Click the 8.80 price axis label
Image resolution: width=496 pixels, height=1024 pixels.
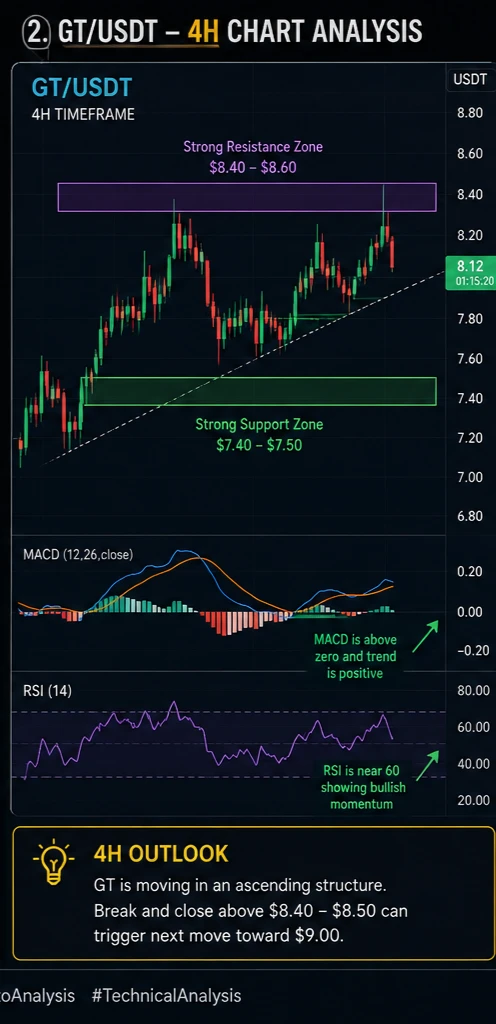pyautogui.click(x=470, y=113)
